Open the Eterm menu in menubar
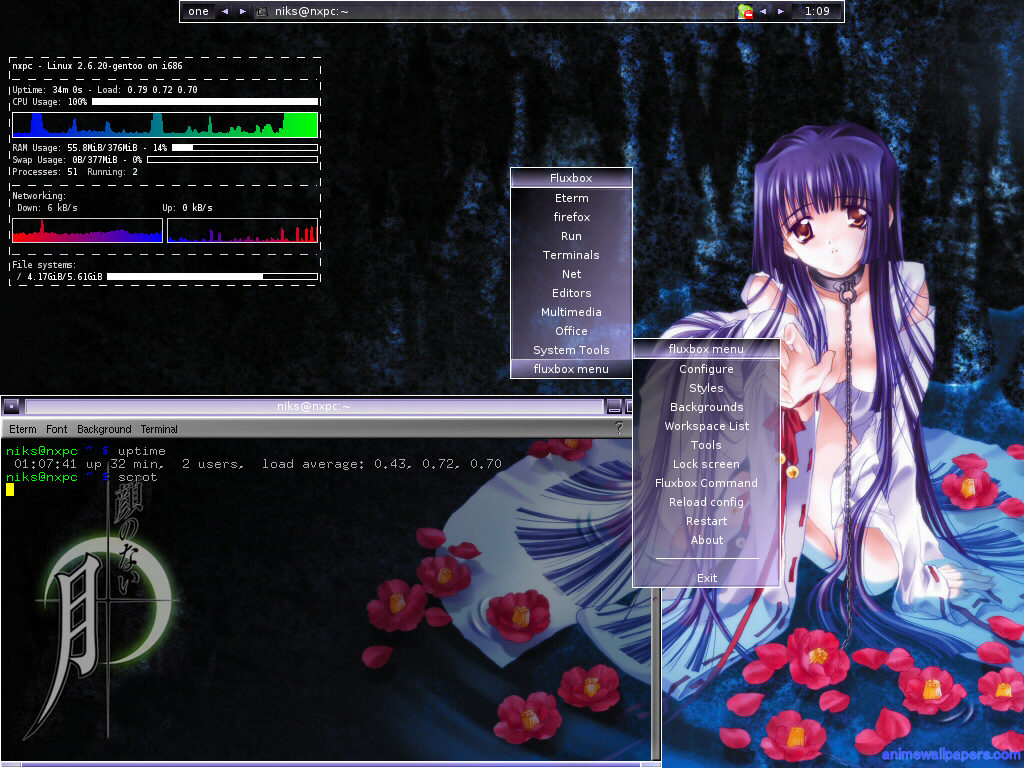This screenshot has width=1024, height=768. (x=22, y=429)
